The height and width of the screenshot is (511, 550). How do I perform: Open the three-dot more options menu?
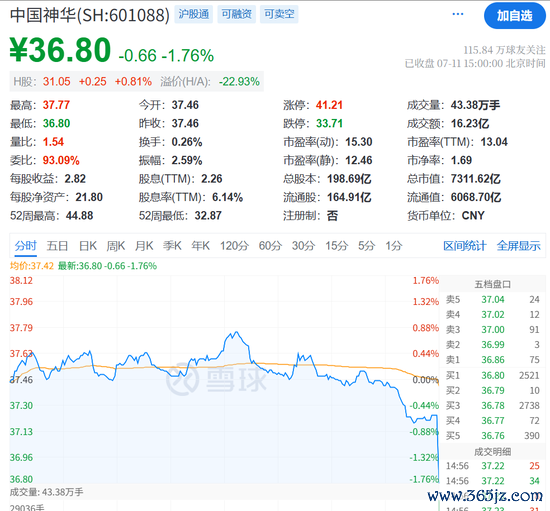pyautogui.click(x=458, y=14)
